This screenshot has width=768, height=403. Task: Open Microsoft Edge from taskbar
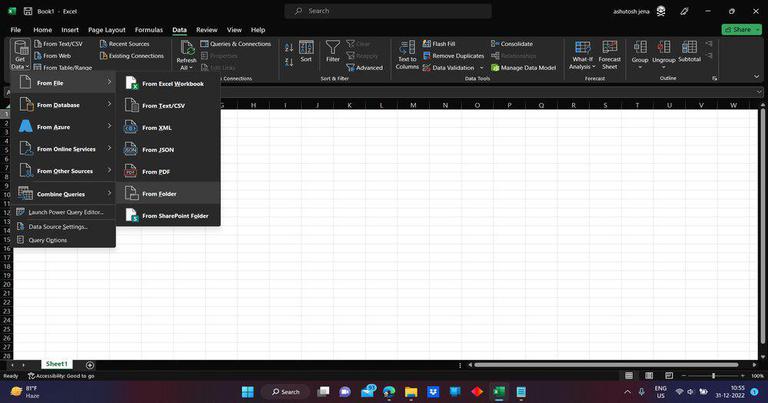coord(389,392)
